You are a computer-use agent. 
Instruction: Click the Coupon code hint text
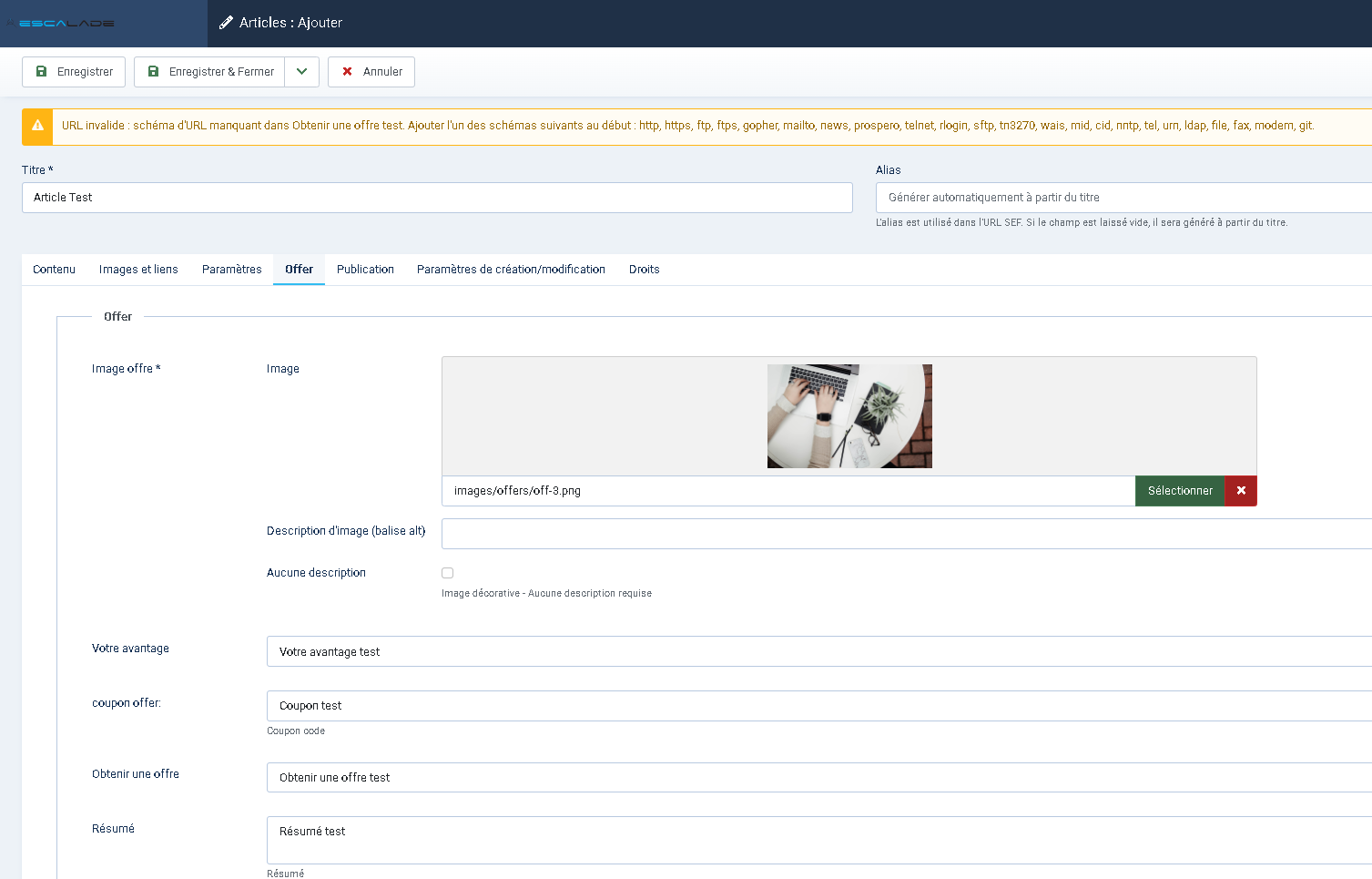point(296,731)
